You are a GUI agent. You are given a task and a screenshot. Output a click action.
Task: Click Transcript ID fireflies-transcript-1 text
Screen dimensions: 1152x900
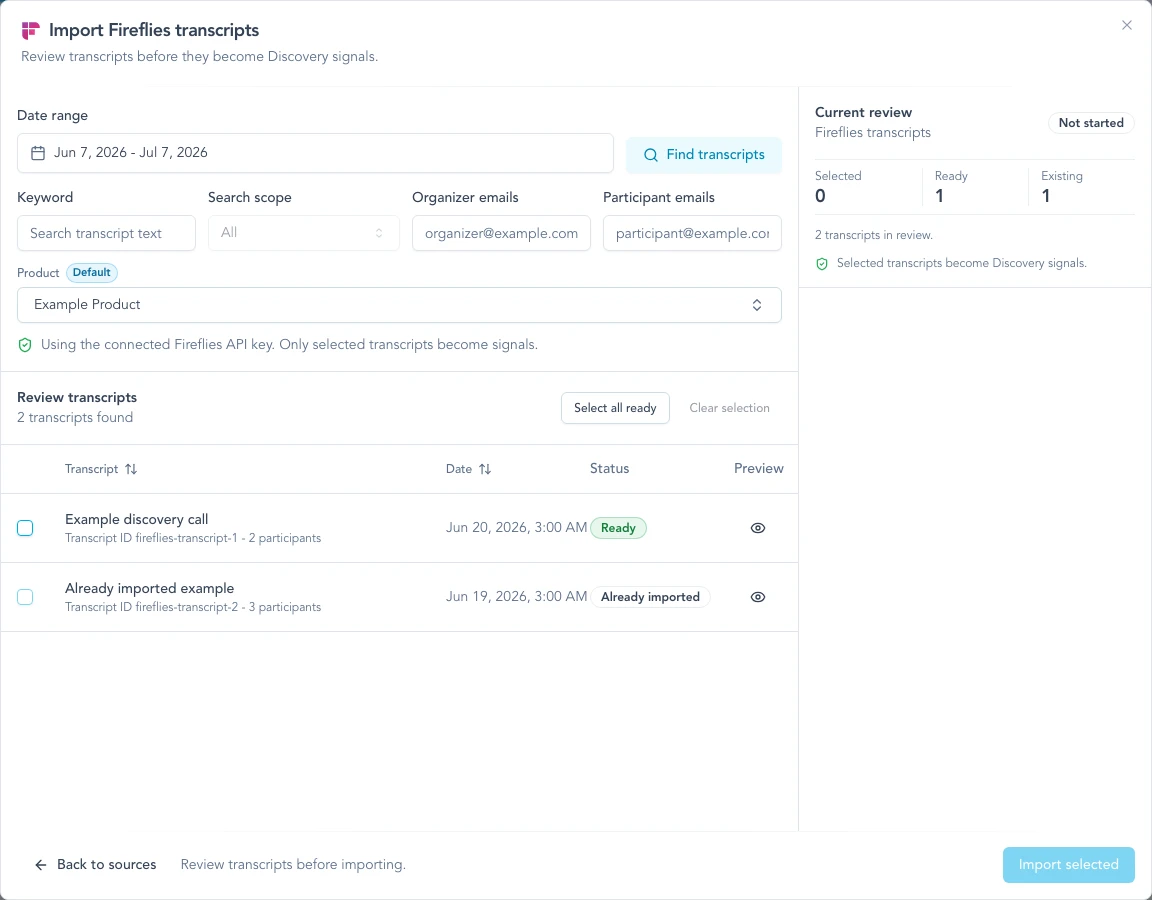click(151, 539)
